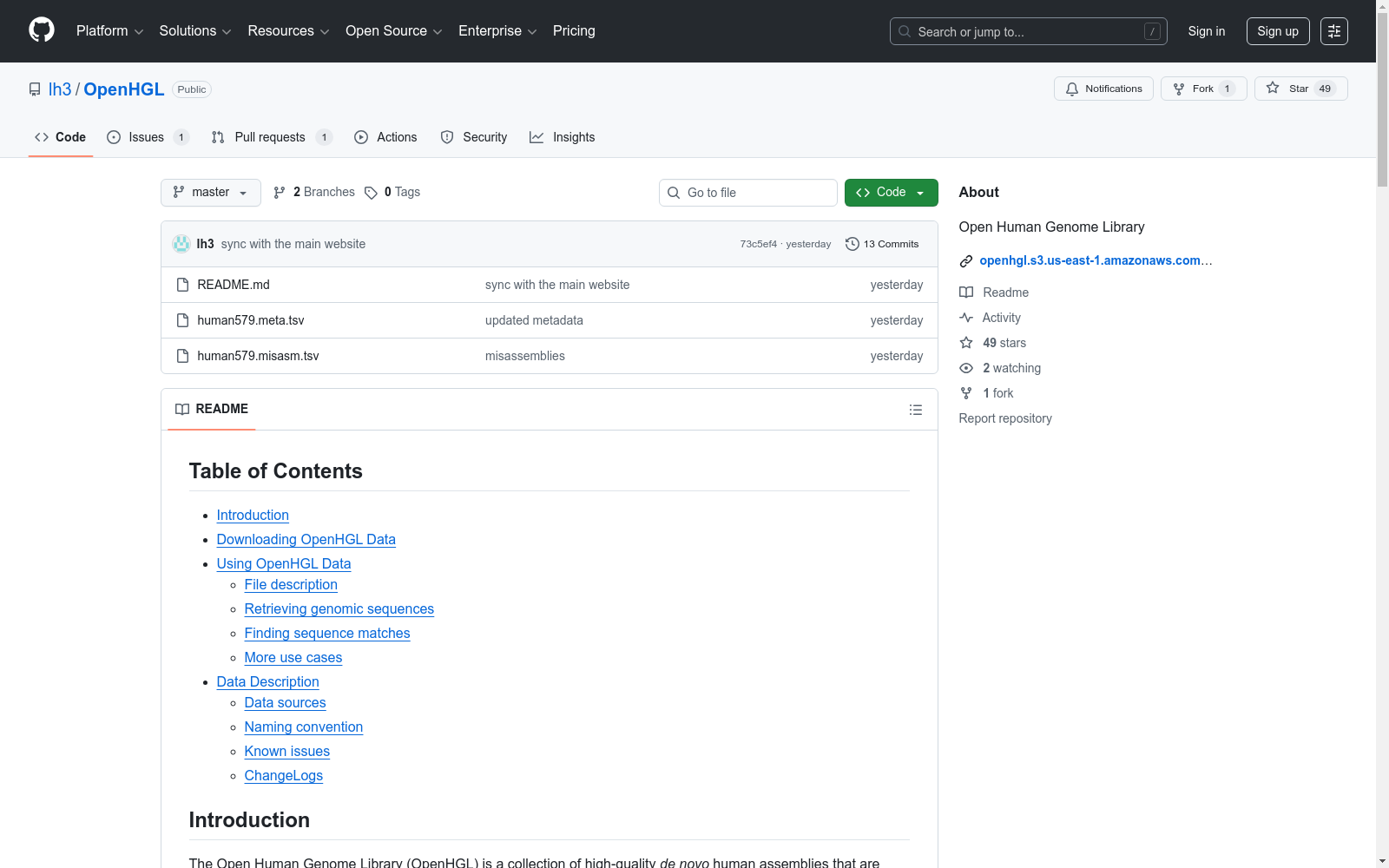Click the README.md file icon
The image size is (1389, 868).
[x=182, y=285]
